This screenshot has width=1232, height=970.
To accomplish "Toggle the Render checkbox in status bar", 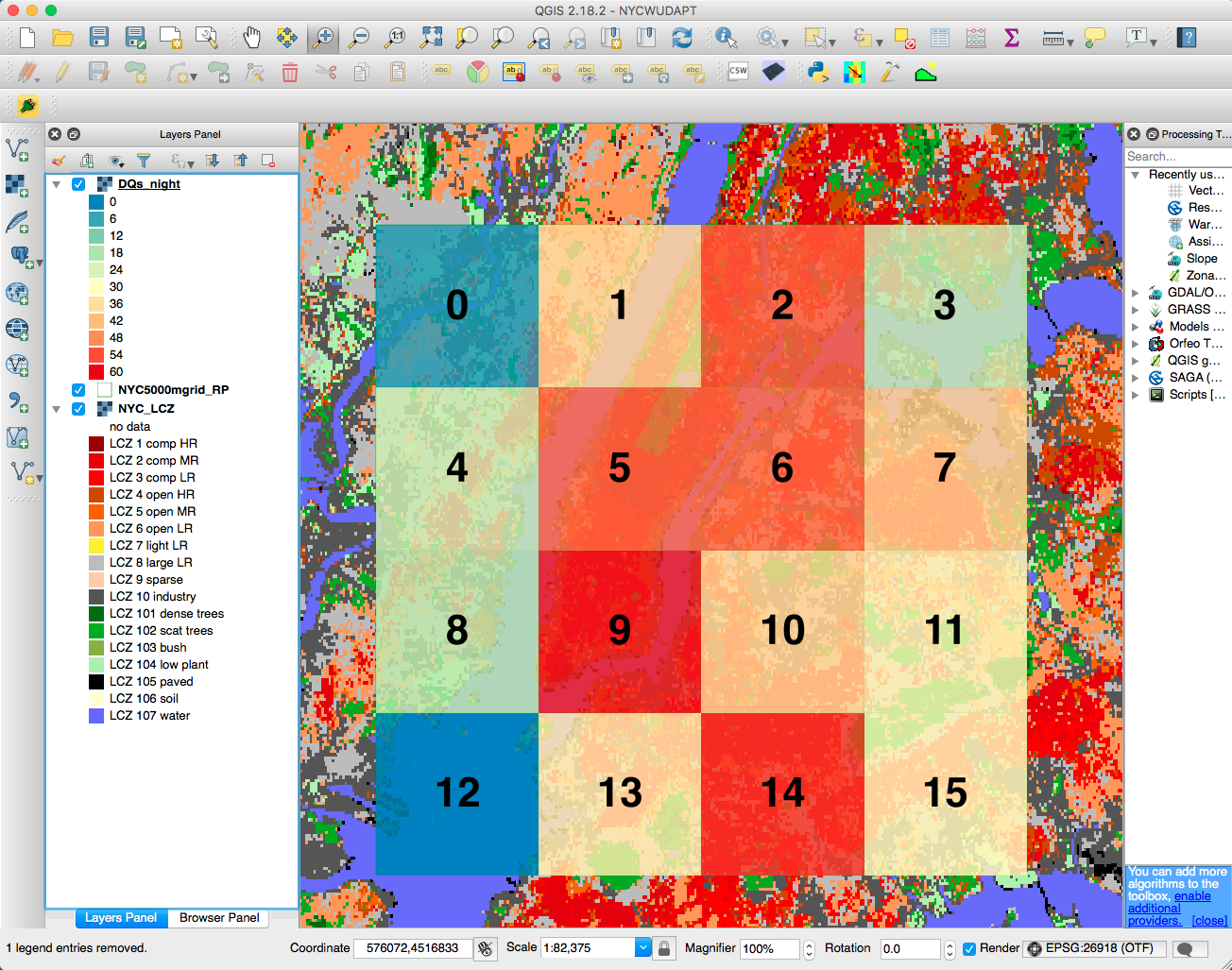I will click(969, 948).
